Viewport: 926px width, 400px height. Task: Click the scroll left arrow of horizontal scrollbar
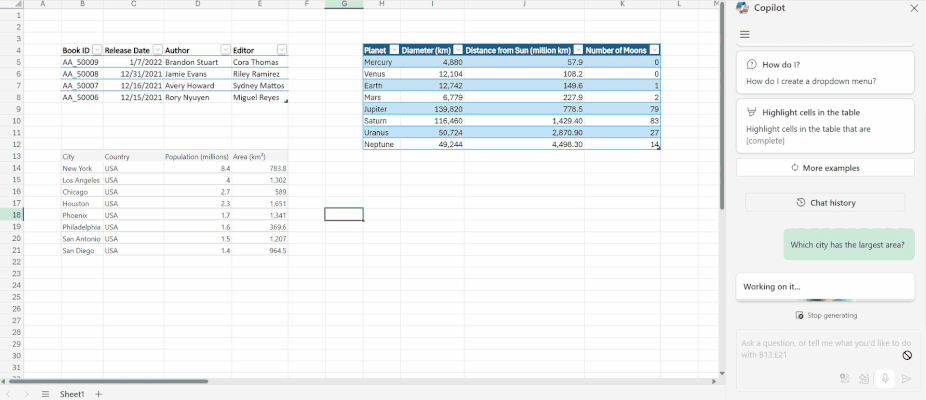(4, 381)
